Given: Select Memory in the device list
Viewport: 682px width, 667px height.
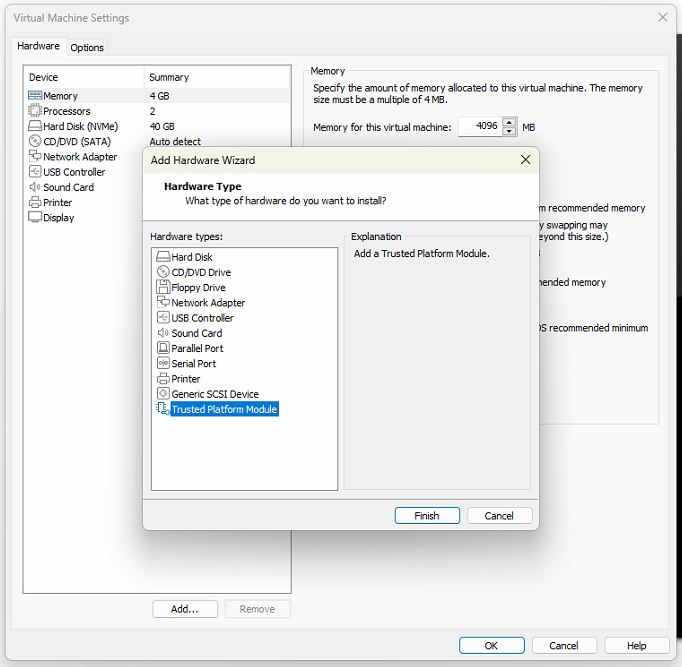Looking at the screenshot, I should coord(60,96).
